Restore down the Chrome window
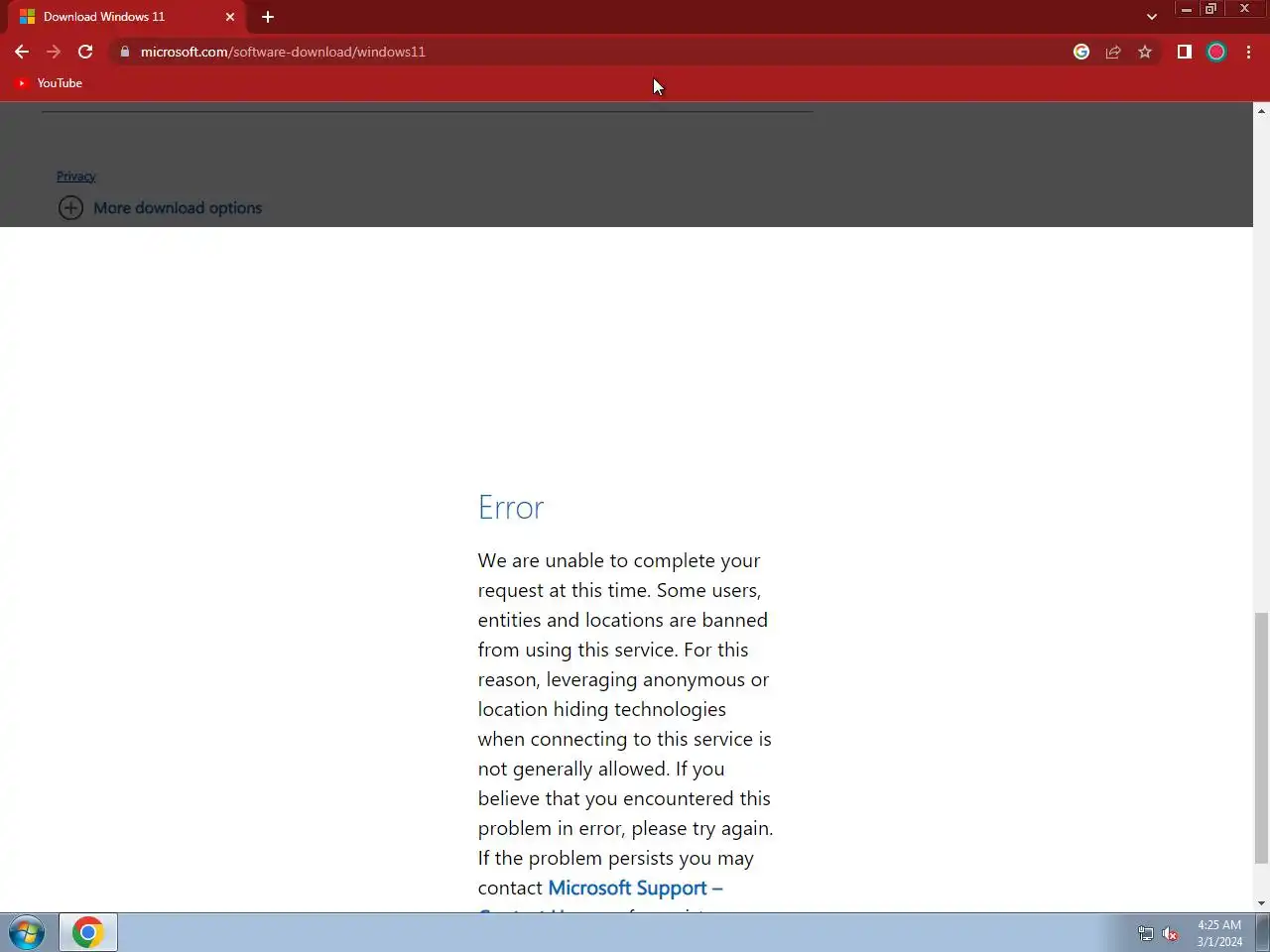This screenshot has width=1270, height=952. pos(1210,9)
